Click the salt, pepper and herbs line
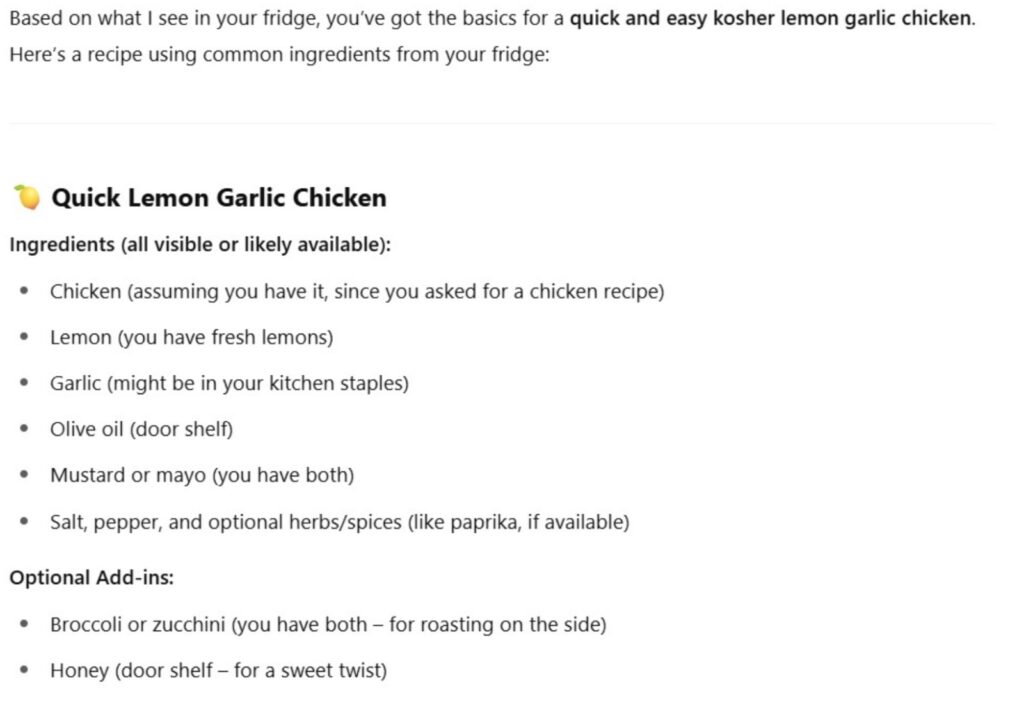This screenshot has width=1024, height=701. coord(340,523)
